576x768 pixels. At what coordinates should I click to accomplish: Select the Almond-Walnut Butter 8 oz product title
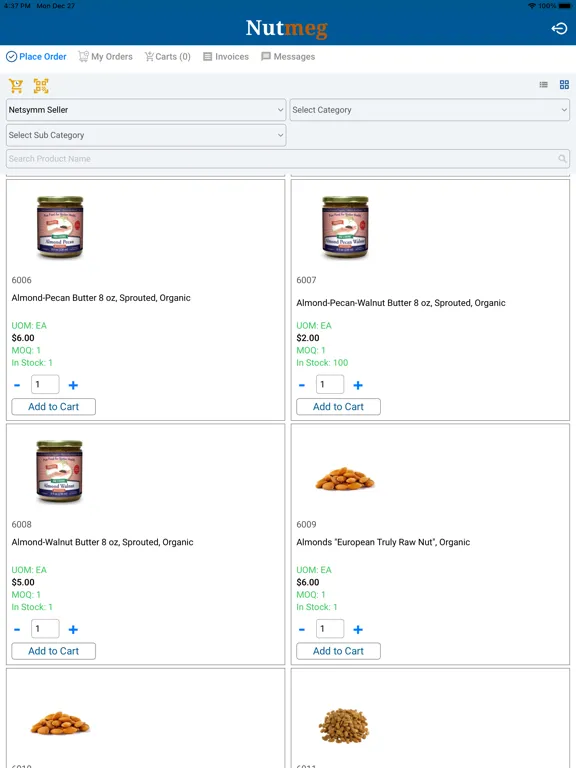(x=102, y=542)
